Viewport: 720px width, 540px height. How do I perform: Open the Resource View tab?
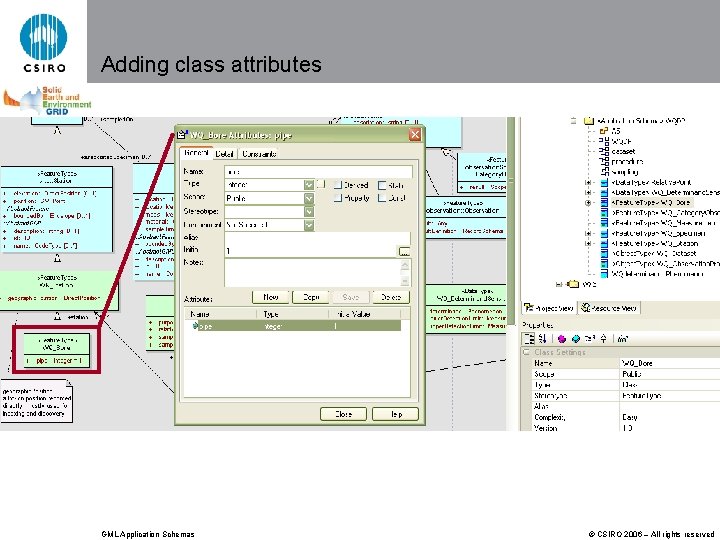(609, 308)
